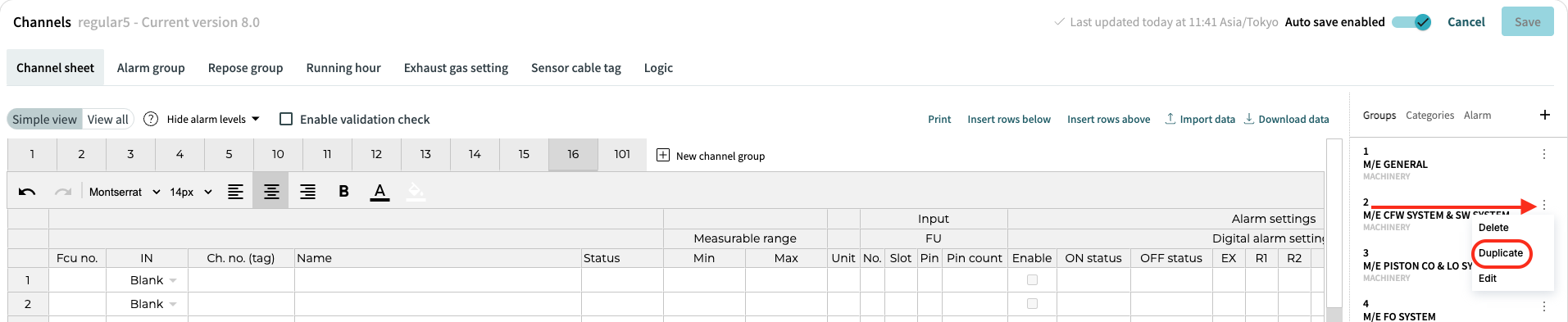1568x322 pixels.
Task: Select M/E FO SYSTEM group item
Action: 1399,311
